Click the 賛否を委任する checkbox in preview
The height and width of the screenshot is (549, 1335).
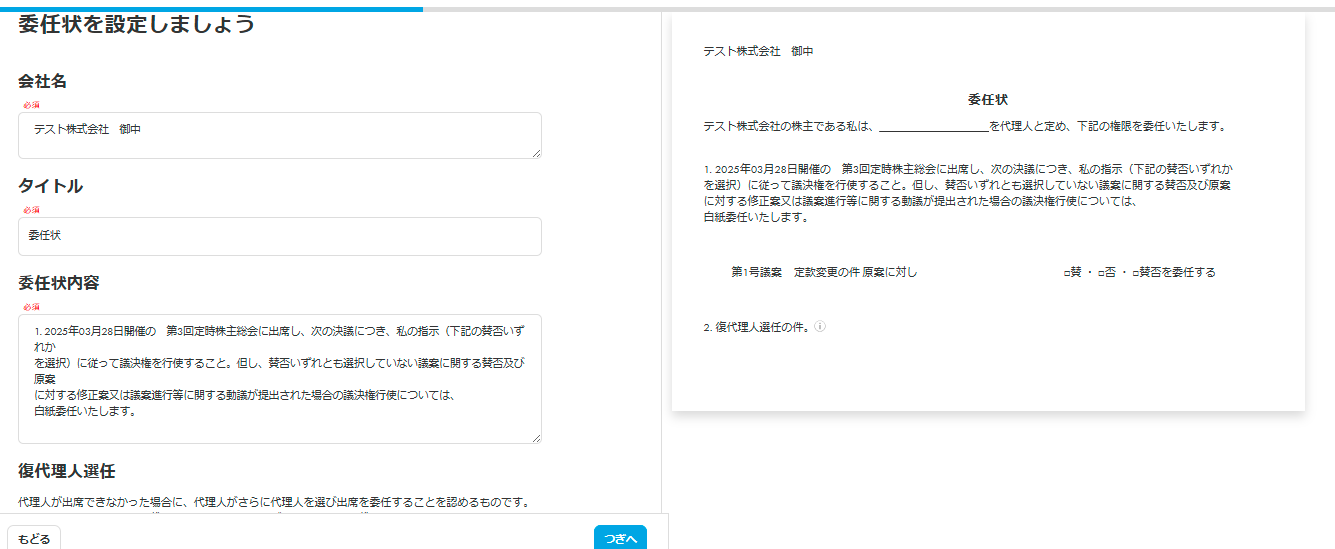pos(1136,273)
